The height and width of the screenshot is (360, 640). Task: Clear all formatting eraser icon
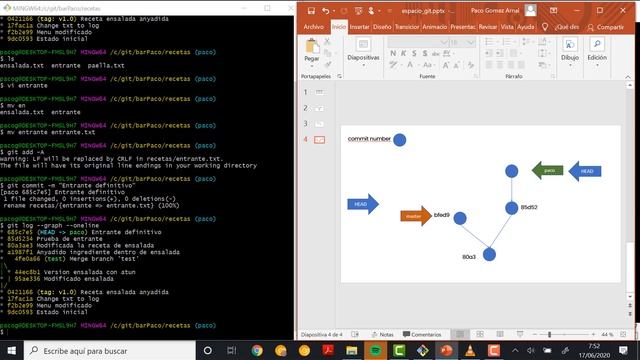(471, 65)
